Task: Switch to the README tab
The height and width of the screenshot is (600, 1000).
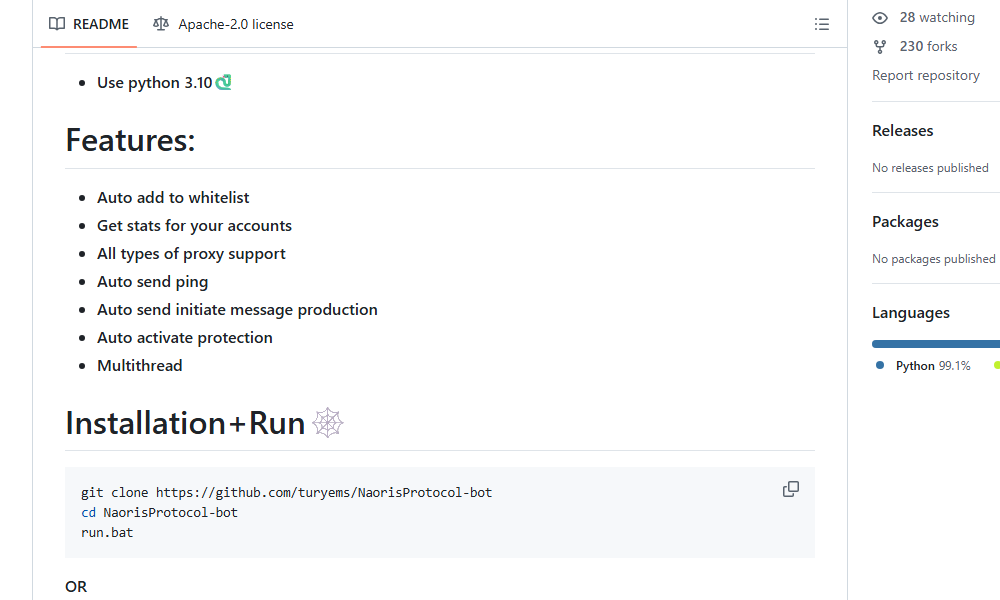Action: [100, 24]
